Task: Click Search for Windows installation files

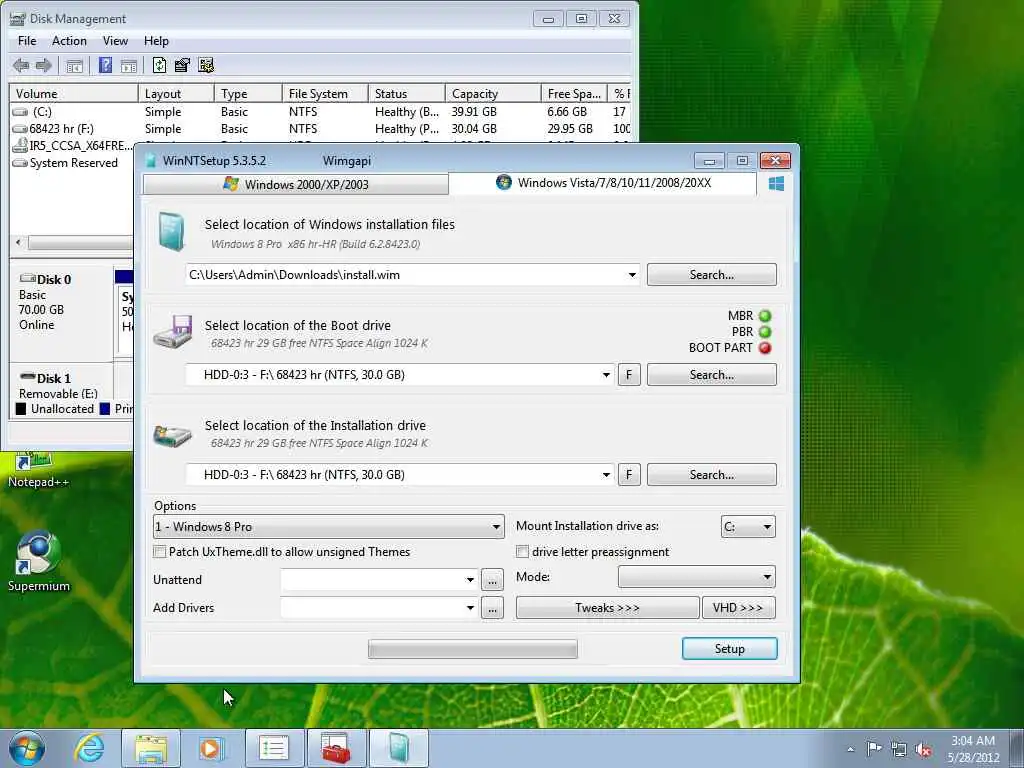Action: coord(711,275)
